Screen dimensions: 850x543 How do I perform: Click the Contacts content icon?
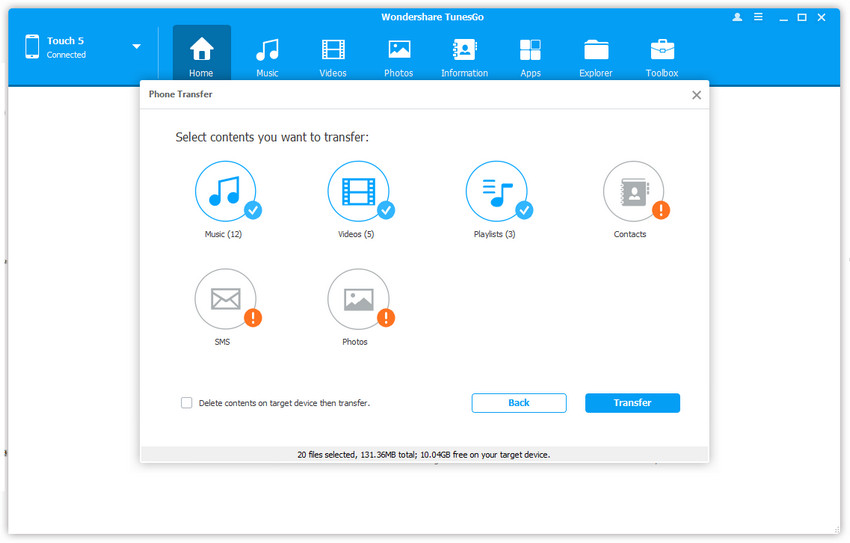632,191
